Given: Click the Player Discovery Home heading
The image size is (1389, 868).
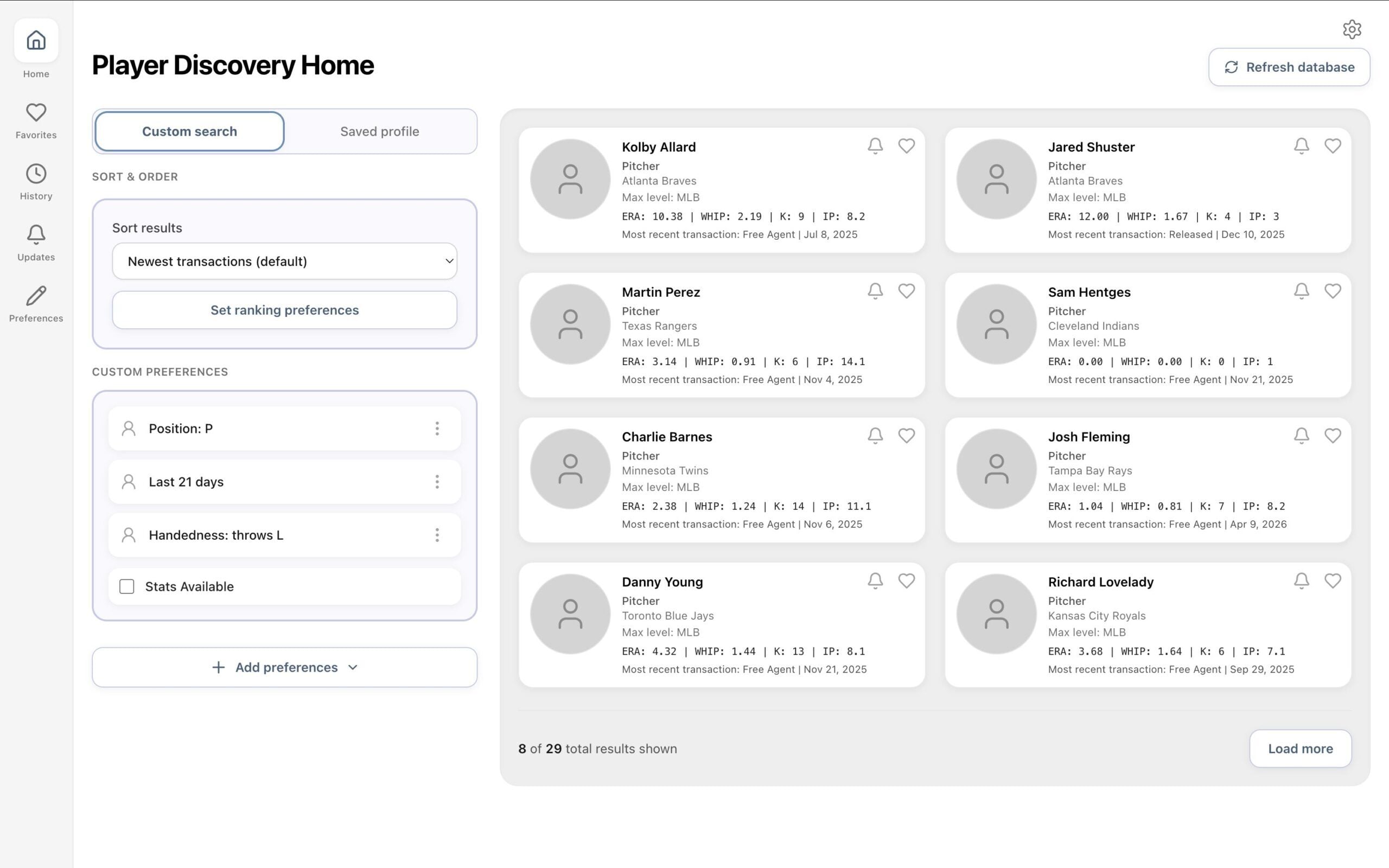Looking at the screenshot, I should pyautogui.click(x=232, y=66).
